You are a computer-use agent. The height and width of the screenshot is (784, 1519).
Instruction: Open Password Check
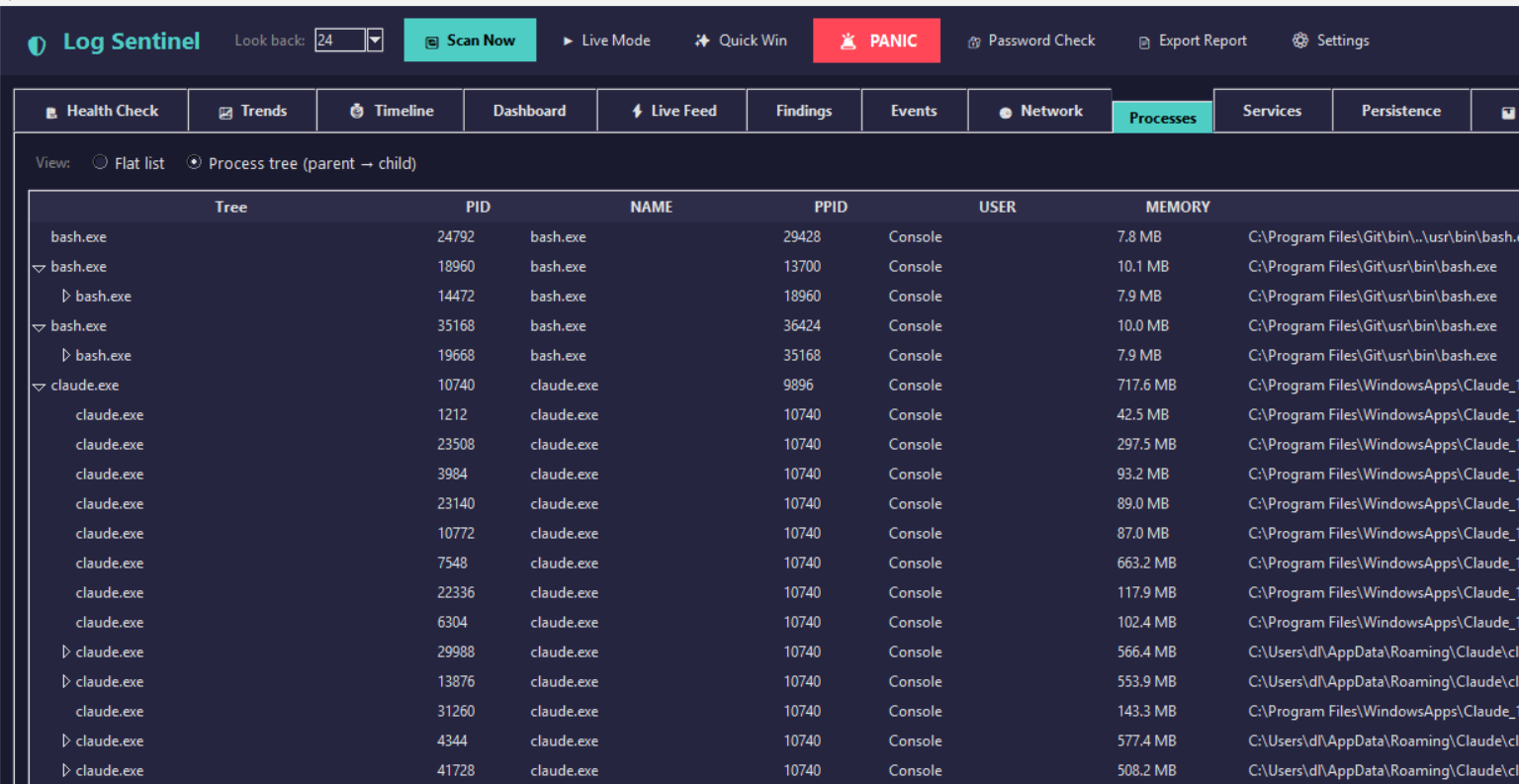[1031, 41]
